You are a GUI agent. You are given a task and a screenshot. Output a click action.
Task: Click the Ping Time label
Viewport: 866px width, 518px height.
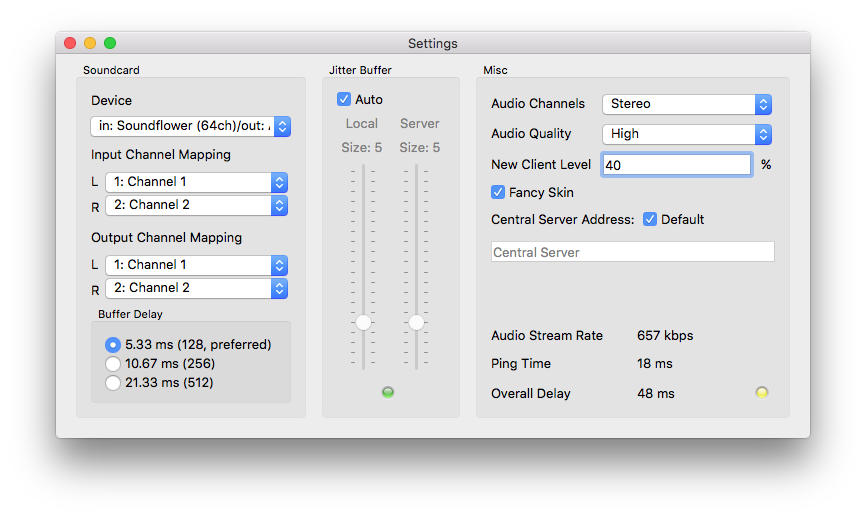[x=521, y=364]
